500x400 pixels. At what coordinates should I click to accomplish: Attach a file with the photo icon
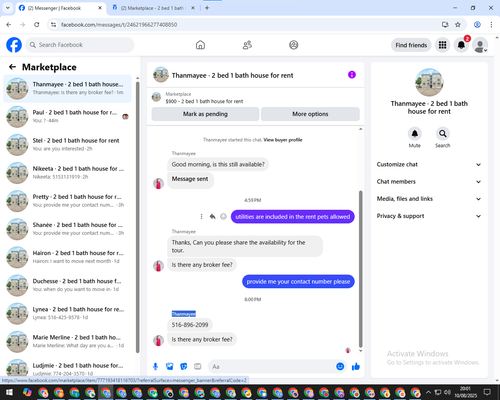[170, 367]
